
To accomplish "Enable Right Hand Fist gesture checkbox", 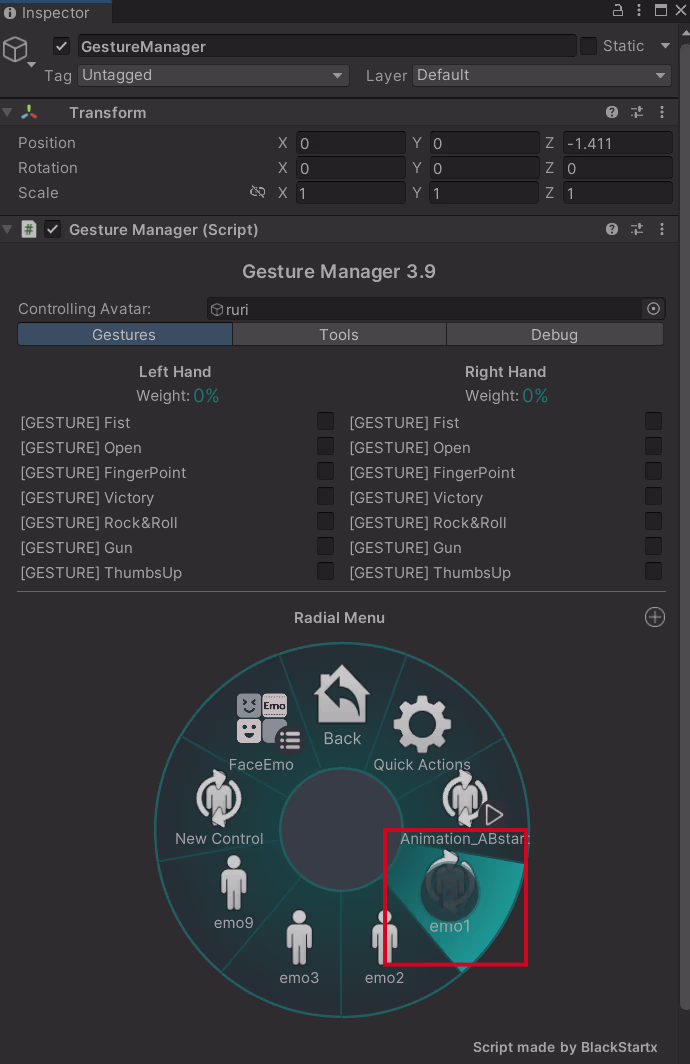I will [653, 421].
